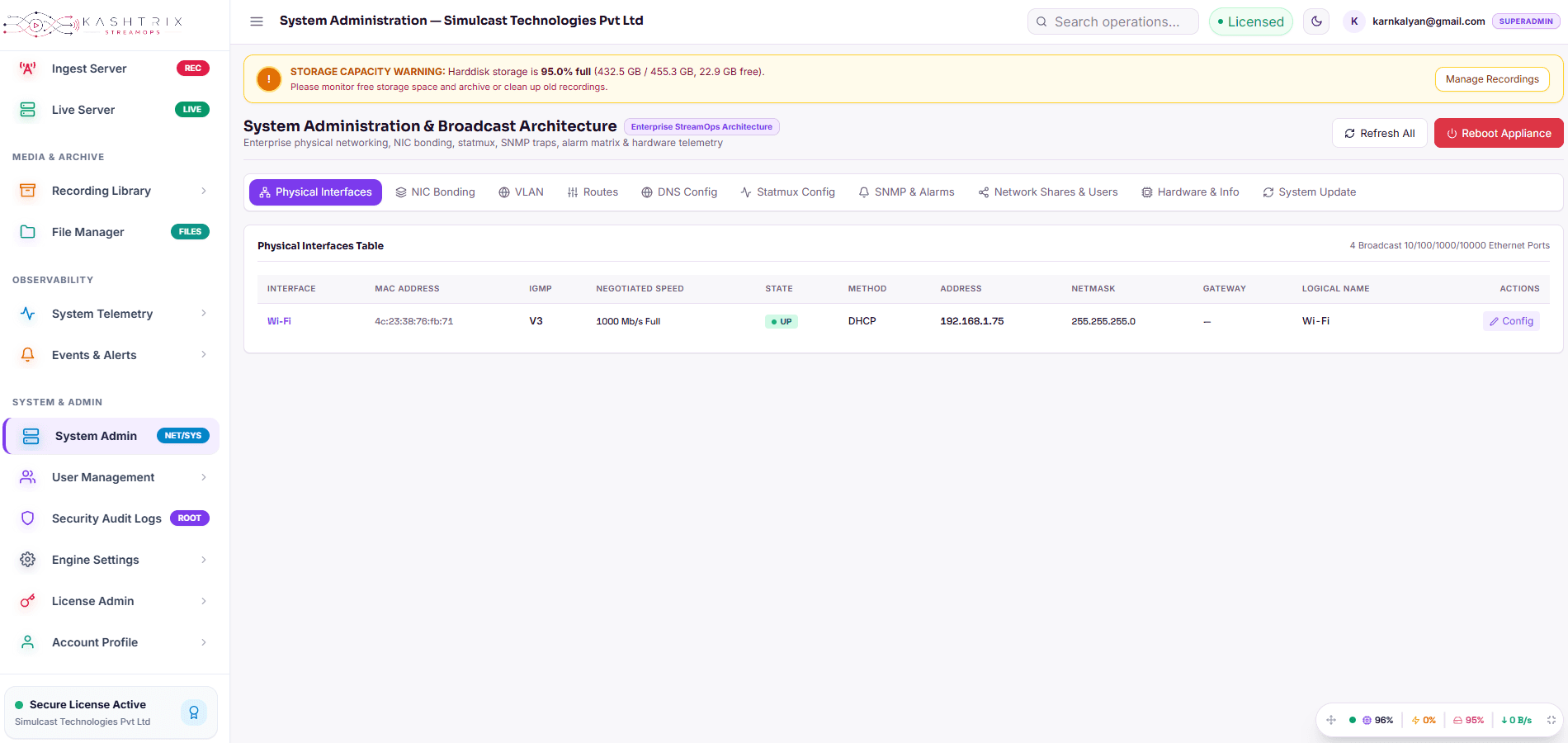Viewport: 1568px width, 743px height.
Task: Click Manage Recordings button
Action: [x=1492, y=79]
